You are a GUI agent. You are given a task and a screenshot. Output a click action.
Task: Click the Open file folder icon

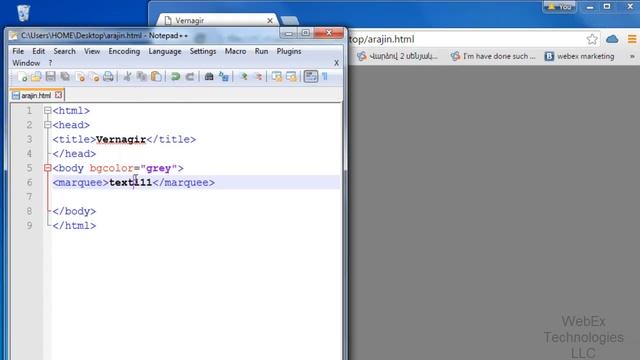(x=36, y=76)
